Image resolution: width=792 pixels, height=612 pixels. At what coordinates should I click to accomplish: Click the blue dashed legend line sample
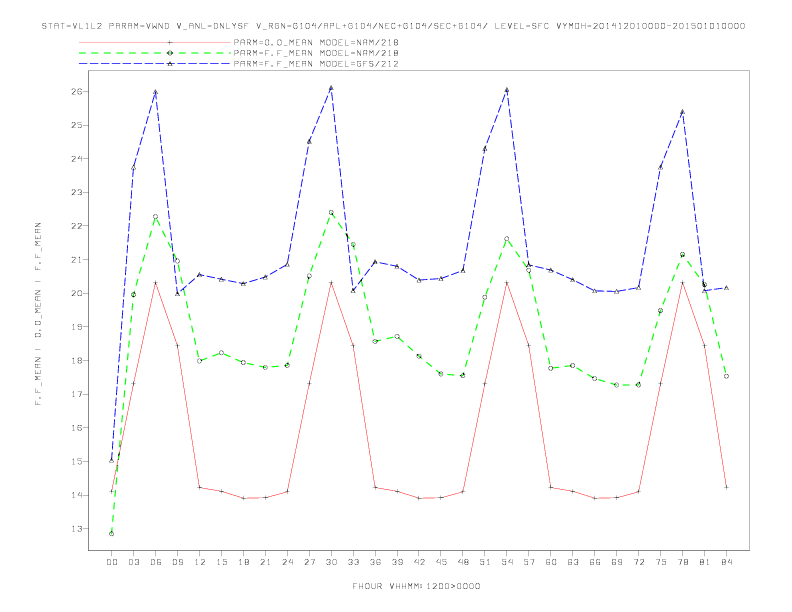pyautogui.click(x=155, y=64)
